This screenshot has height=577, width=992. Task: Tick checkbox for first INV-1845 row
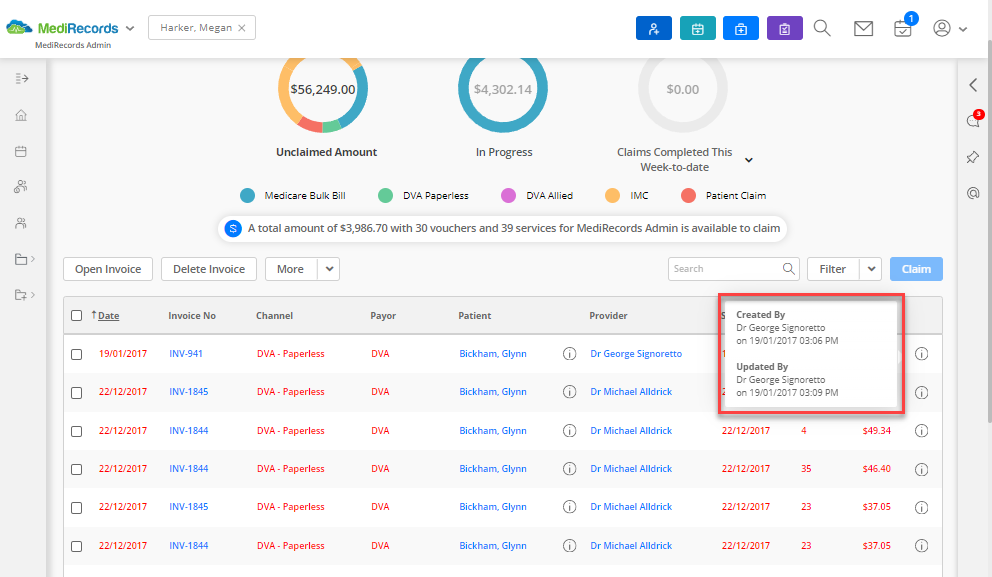pos(77,393)
